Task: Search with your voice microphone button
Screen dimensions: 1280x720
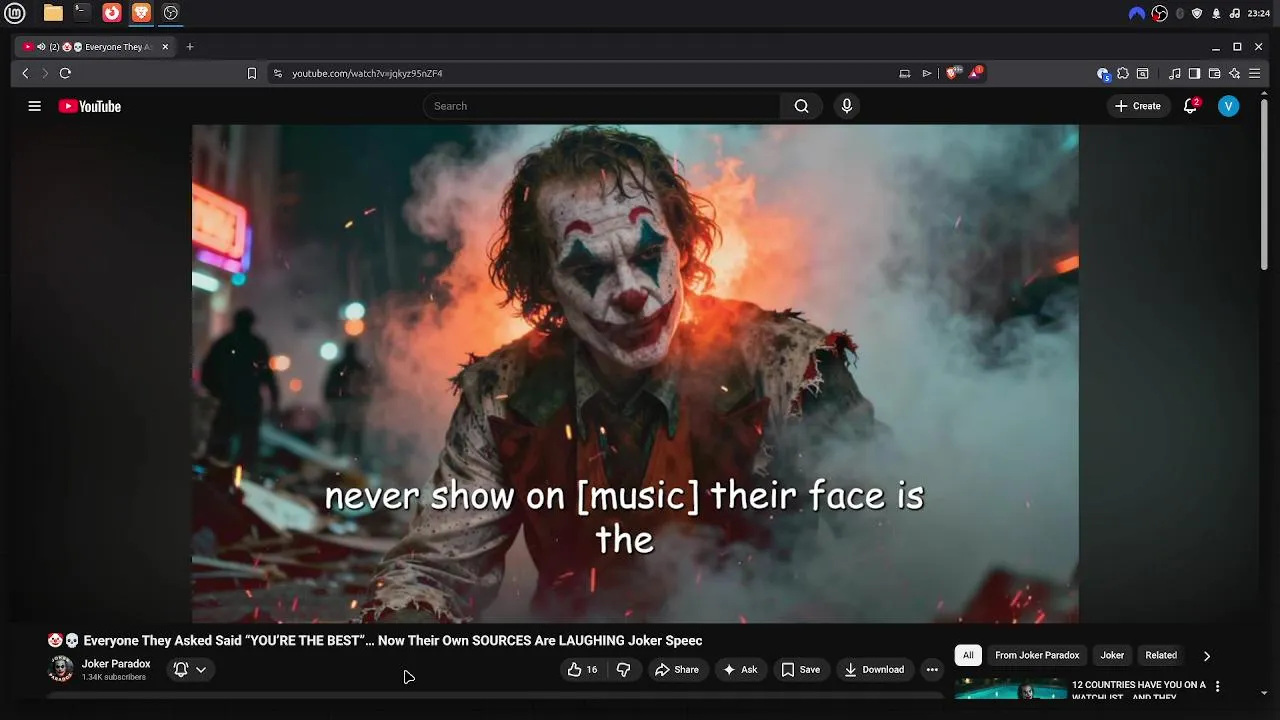Action: [847, 106]
